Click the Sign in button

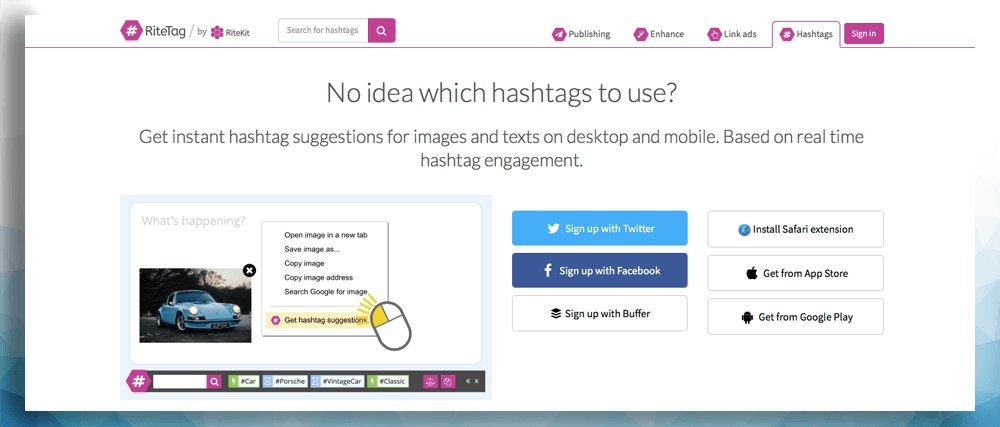pos(864,34)
